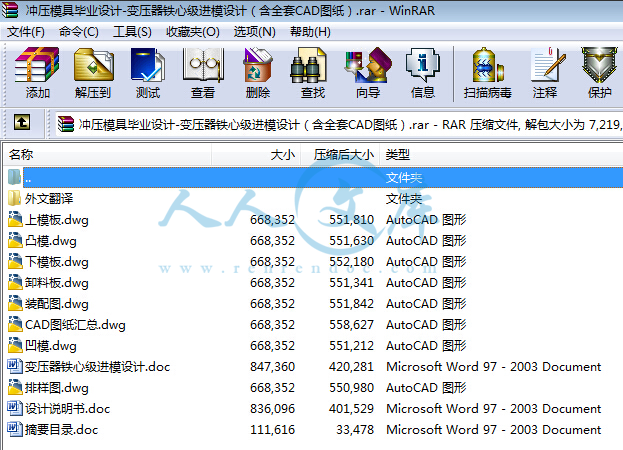Show archive Info (信息) icon
Screen dimensions: 623x450
[x=423, y=65]
